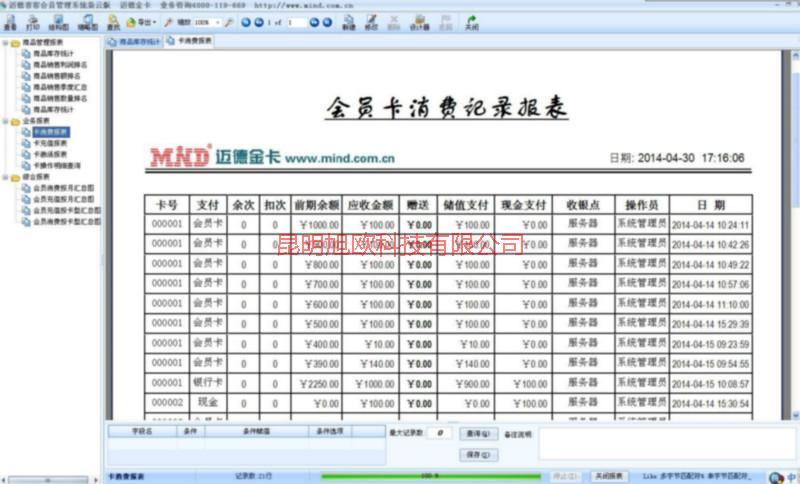Image resolution: width=800 pixels, height=484 pixels.
Task: Select 卡激活报表 tree item
Action: point(50,155)
